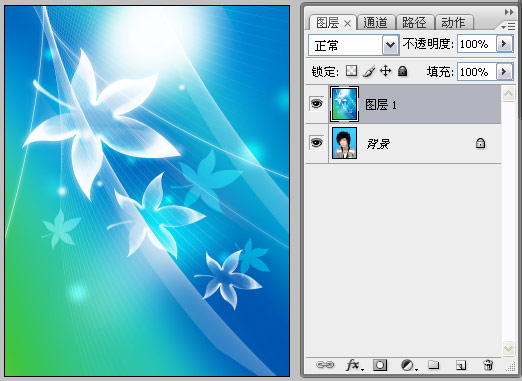The image size is (522, 381).
Task: Switch to the 通道 tab
Action: point(375,23)
